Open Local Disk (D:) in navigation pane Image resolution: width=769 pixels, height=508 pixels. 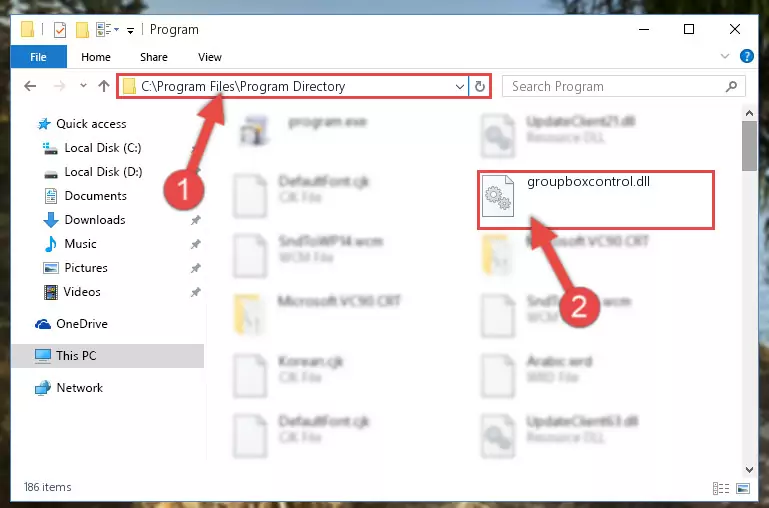pos(93,172)
